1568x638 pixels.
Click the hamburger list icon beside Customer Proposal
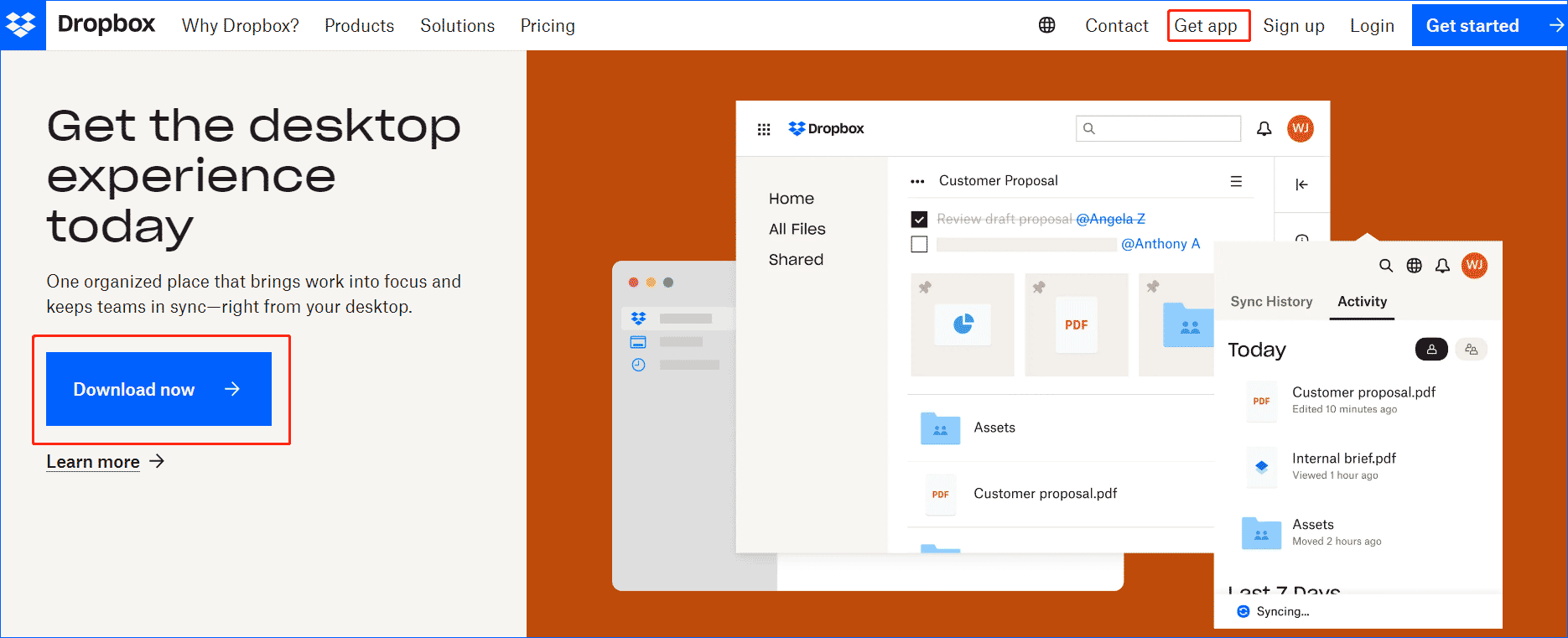pos(1236,181)
